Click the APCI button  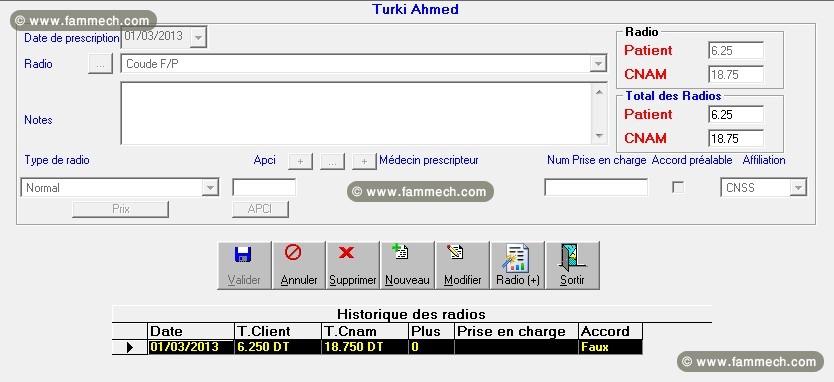click(x=261, y=209)
